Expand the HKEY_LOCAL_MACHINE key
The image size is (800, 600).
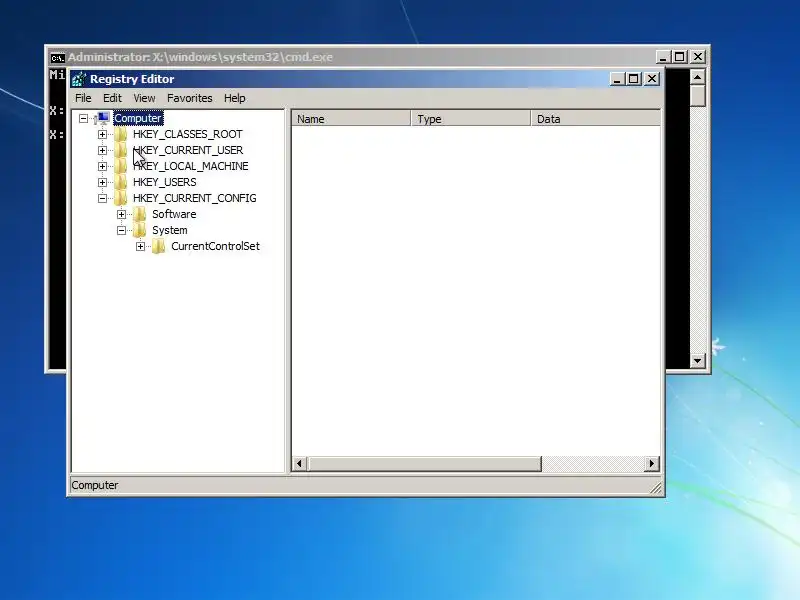click(x=102, y=166)
